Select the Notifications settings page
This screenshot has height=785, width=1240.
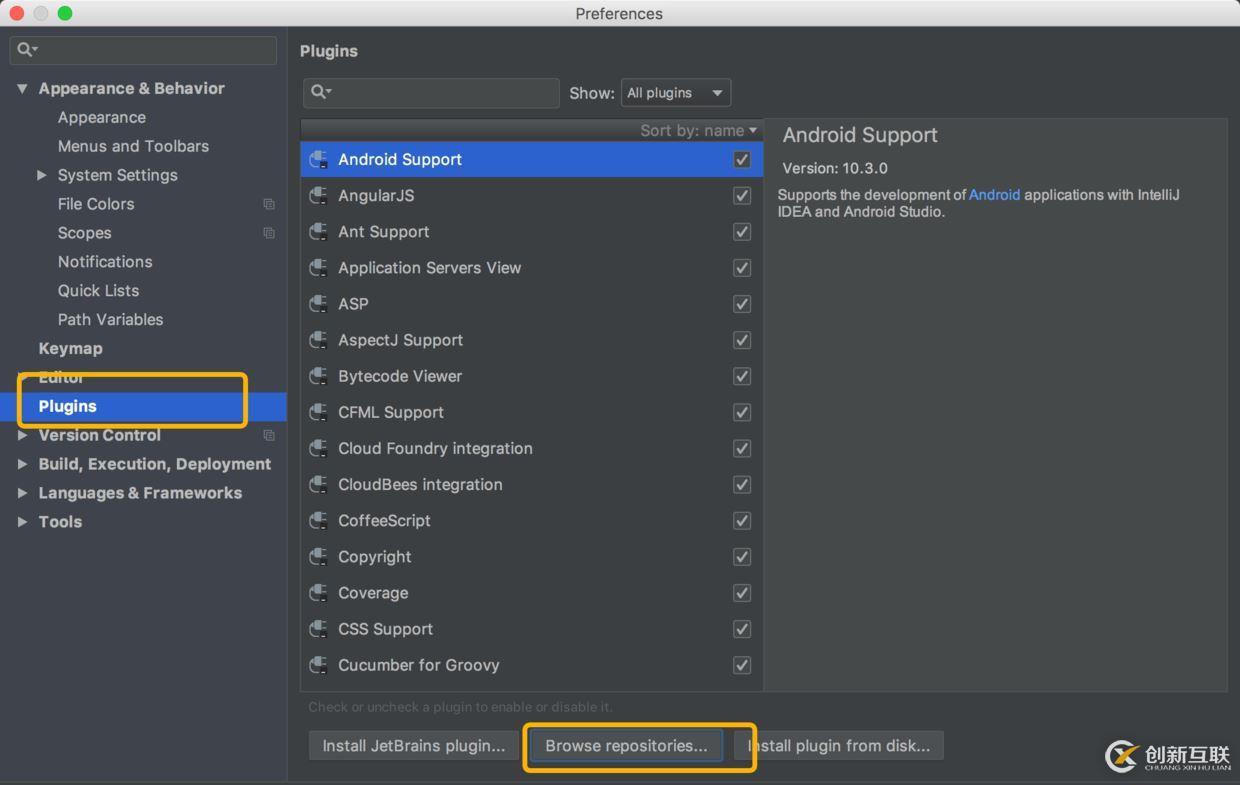click(x=105, y=262)
